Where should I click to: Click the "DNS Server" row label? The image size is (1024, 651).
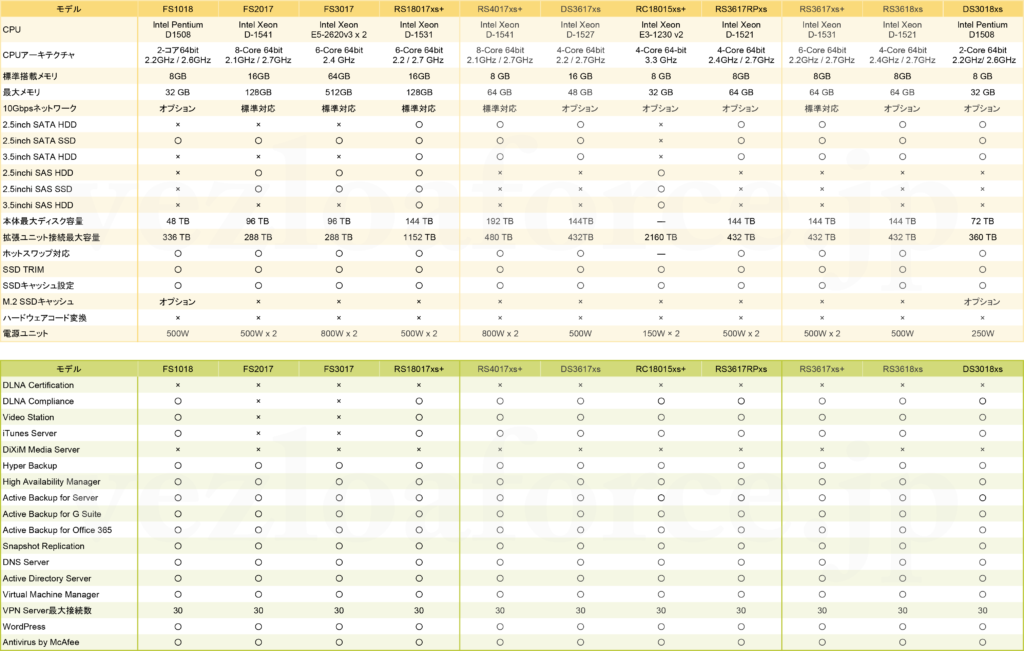[x=25, y=562]
